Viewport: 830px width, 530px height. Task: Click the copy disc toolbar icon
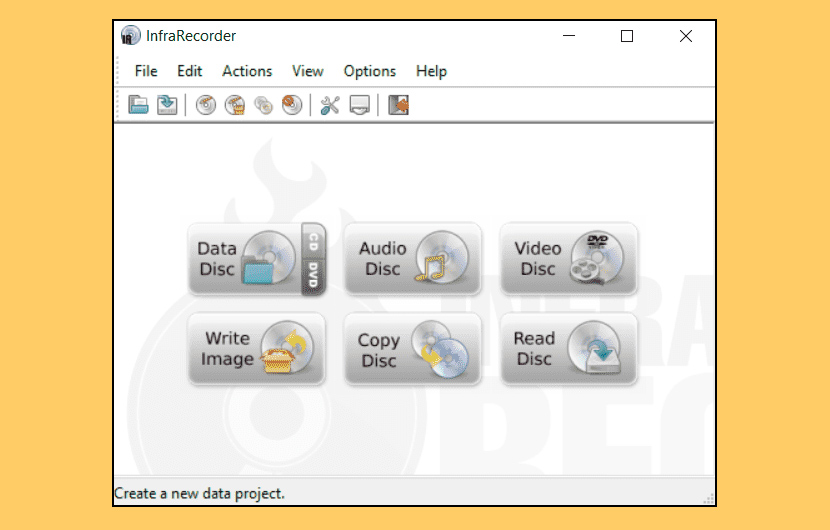tap(263, 105)
